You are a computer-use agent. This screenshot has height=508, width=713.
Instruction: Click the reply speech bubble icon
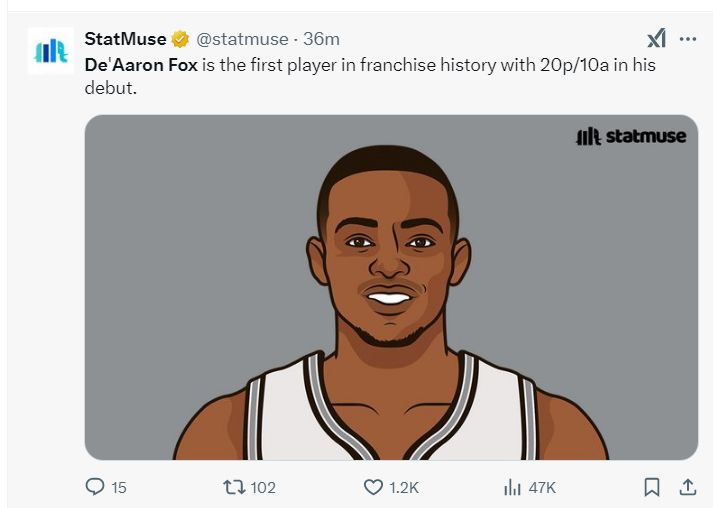96,487
